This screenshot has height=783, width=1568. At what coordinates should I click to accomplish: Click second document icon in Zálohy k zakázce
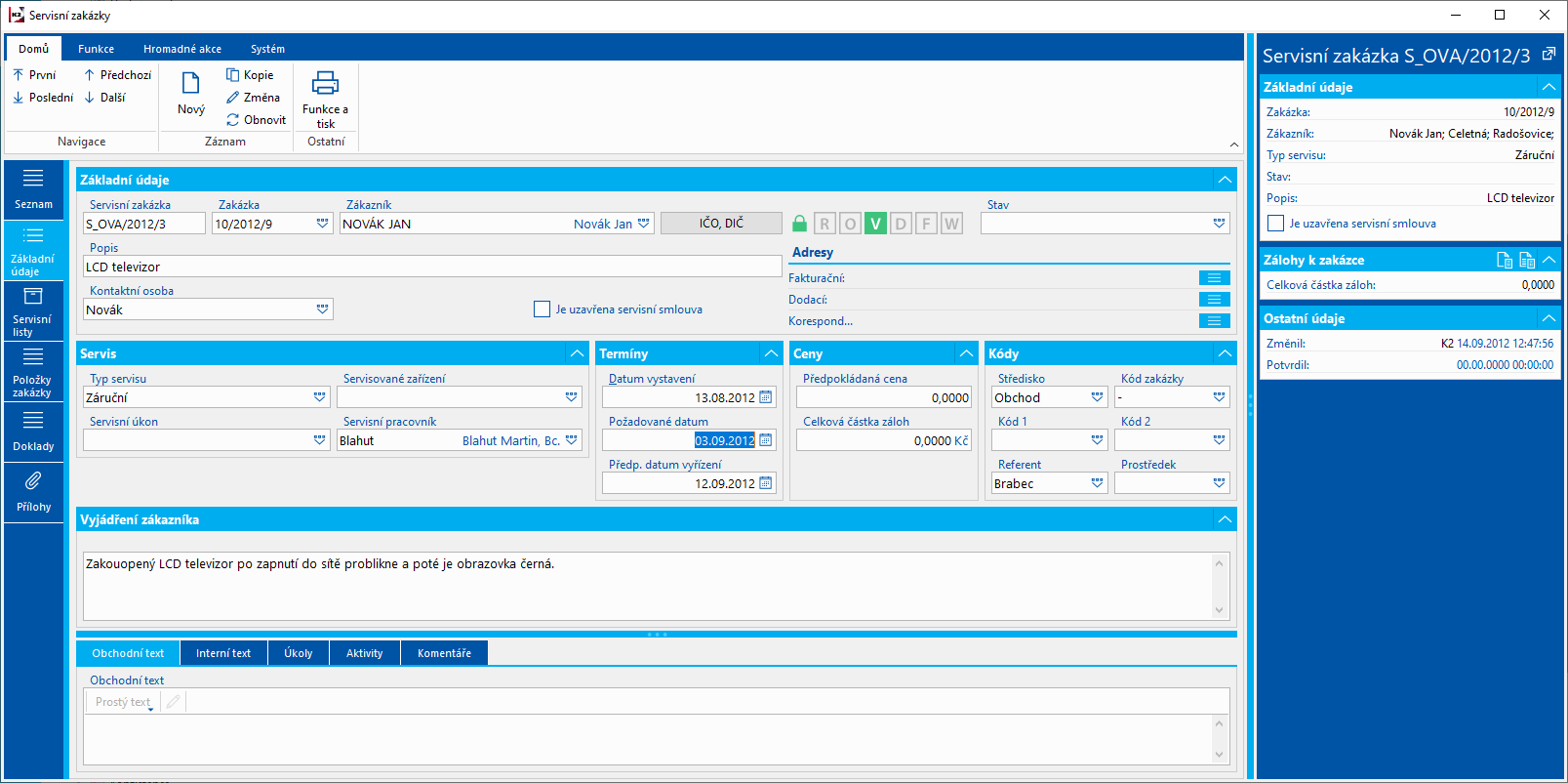point(1527,260)
